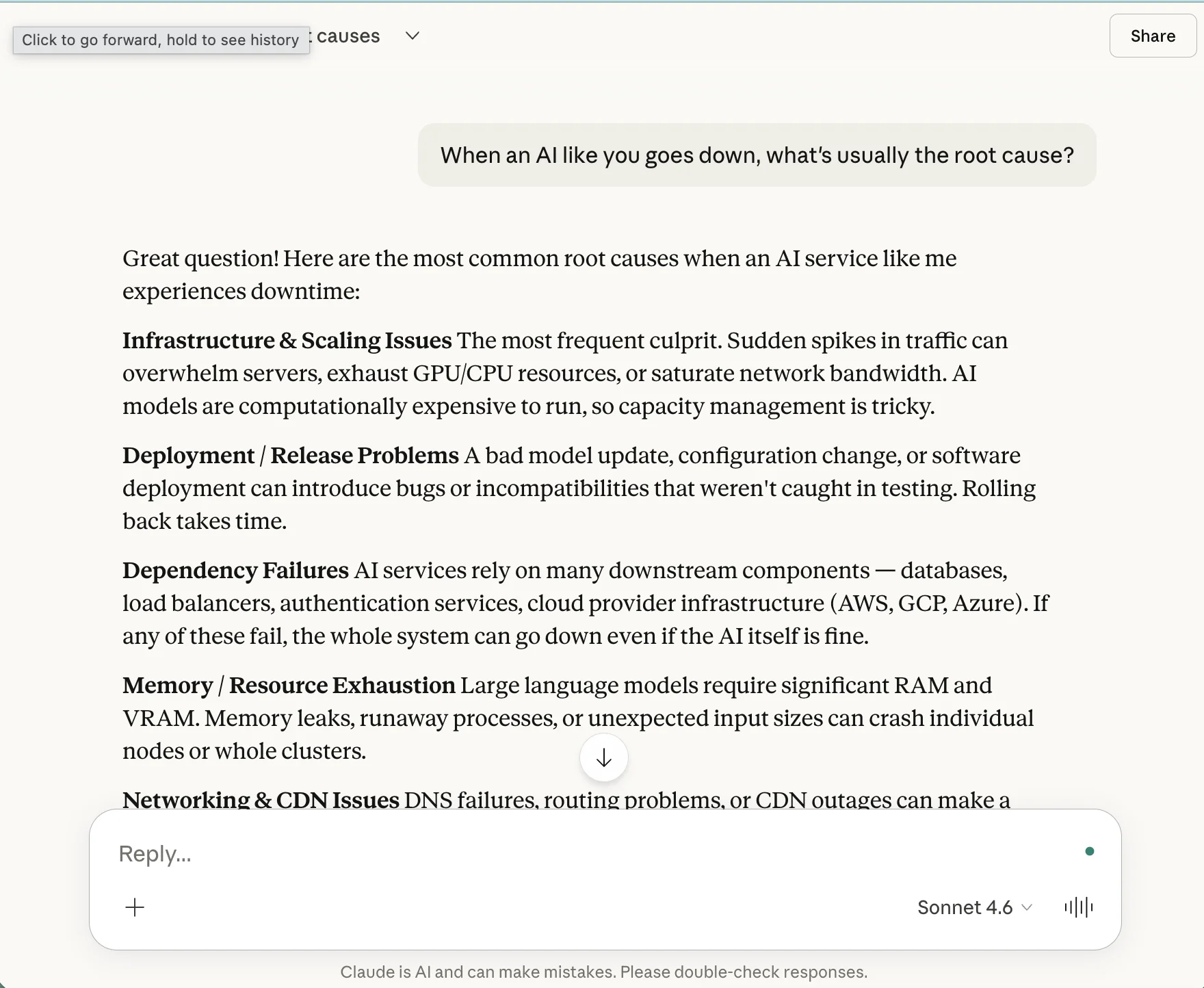Click the conversation title ending in "causes"
Viewport: 1204px width, 988px height.
pos(348,36)
